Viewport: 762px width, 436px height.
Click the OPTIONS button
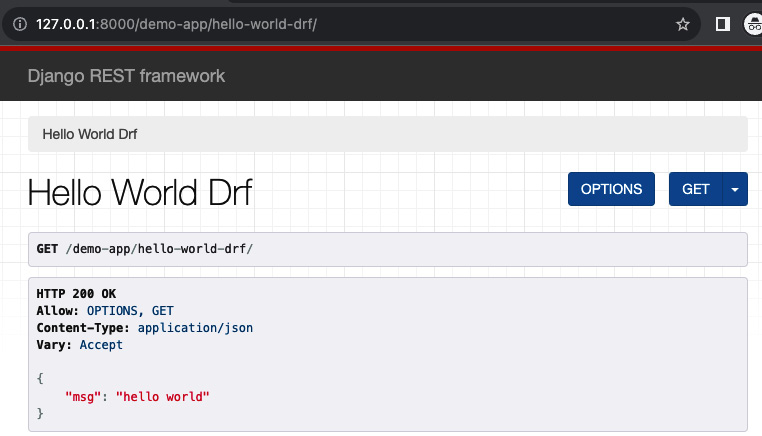click(x=611, y=189)
